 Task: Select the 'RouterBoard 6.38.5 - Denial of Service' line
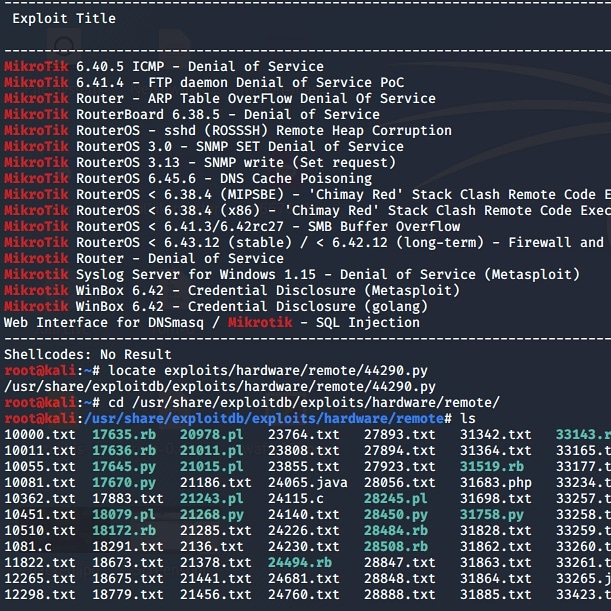pyautogui.click(x=192, y=114)
